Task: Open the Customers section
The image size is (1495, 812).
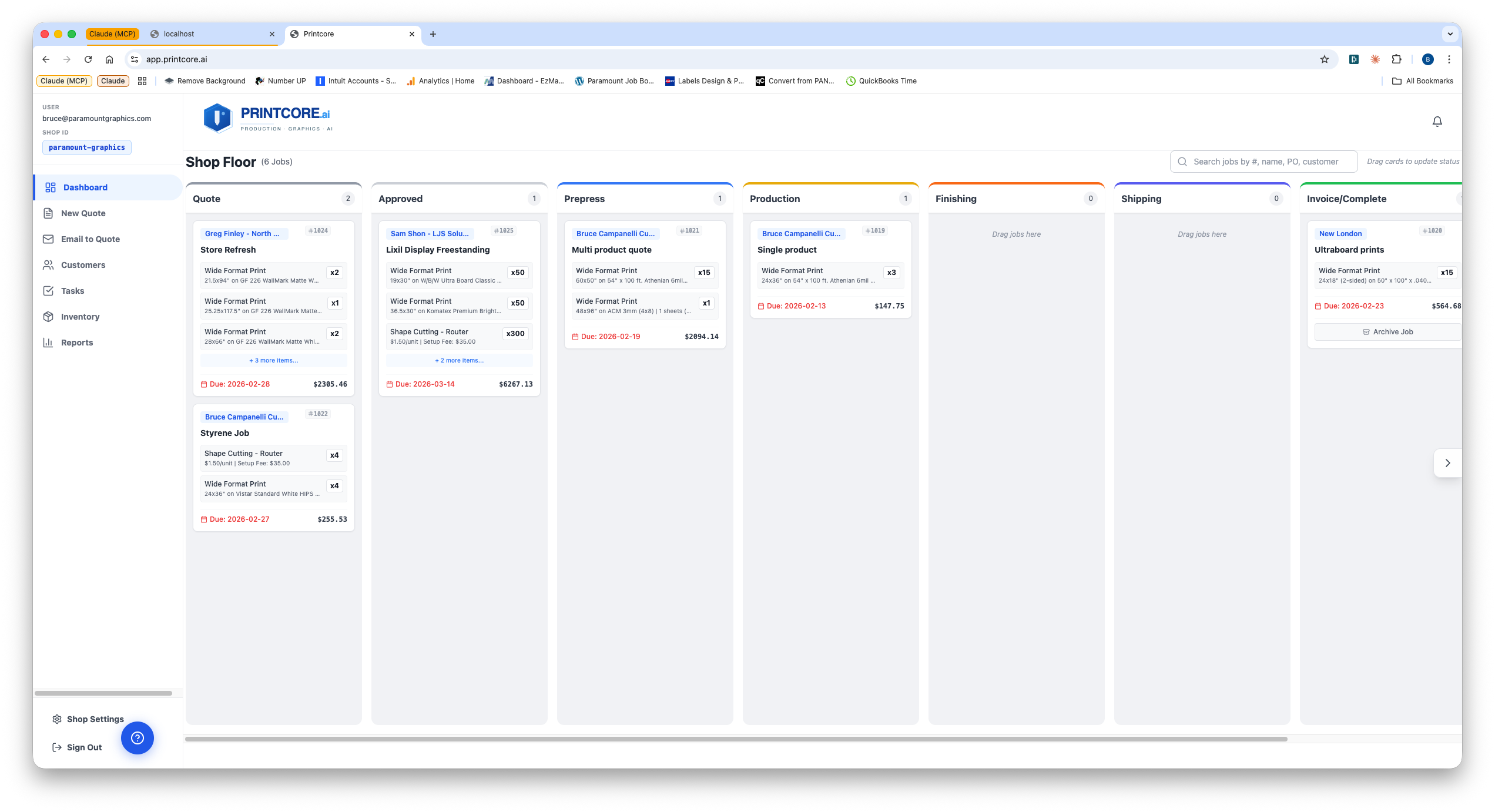Action: [x=83, y=264]
